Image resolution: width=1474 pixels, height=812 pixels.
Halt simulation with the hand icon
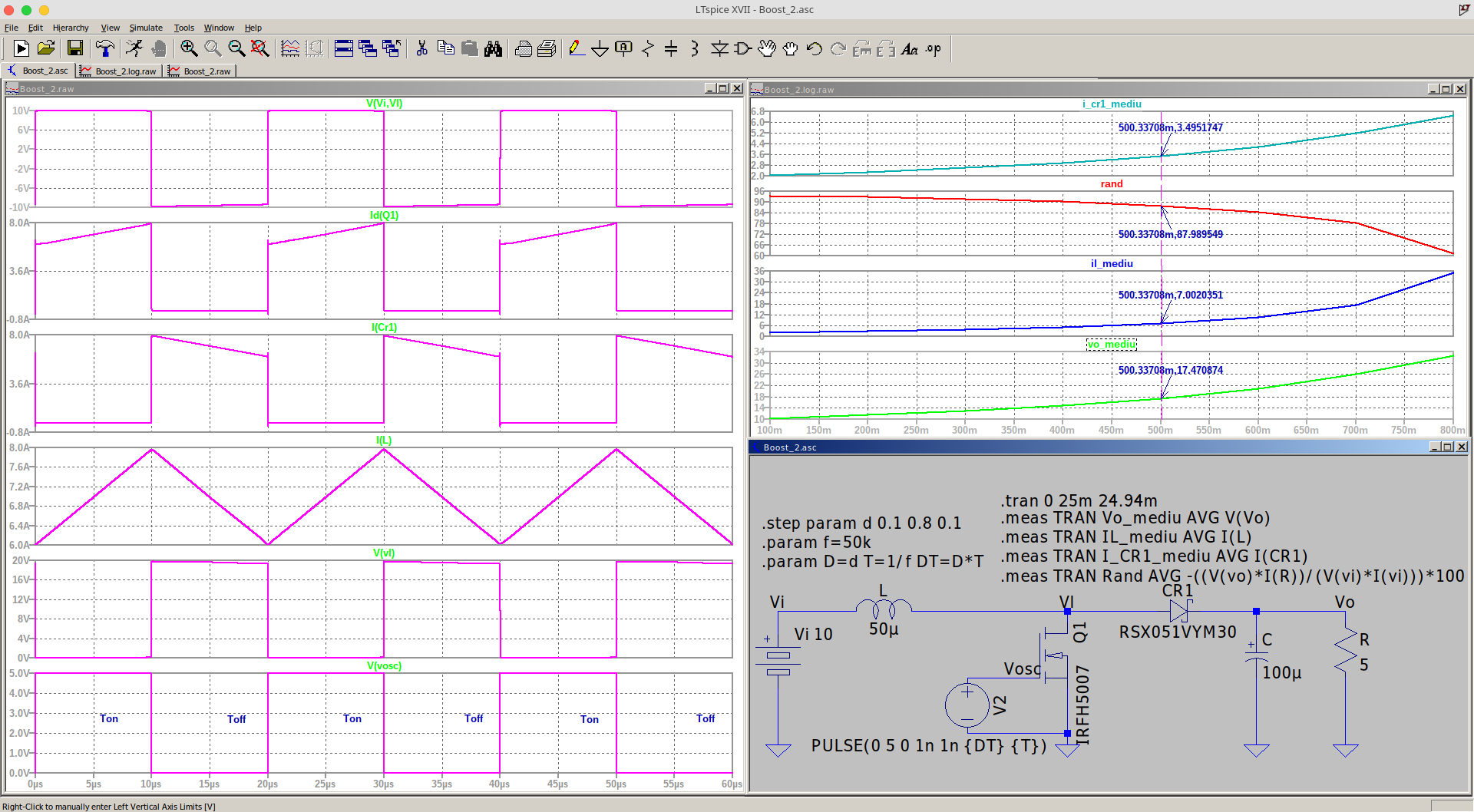[159, 49]
